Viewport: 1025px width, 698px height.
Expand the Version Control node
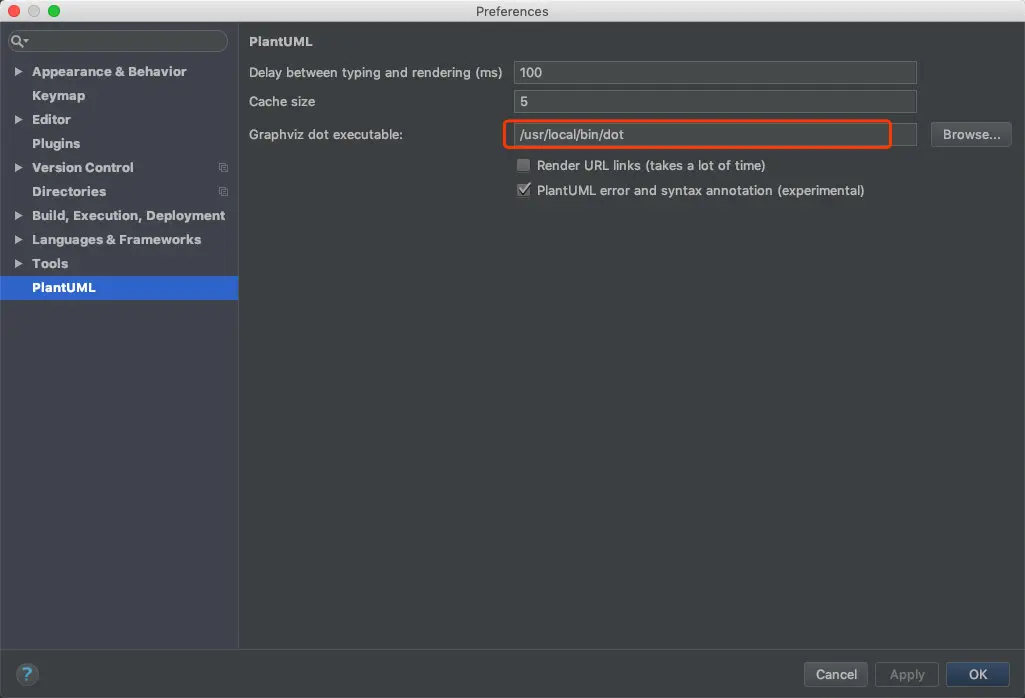[18, 167]
